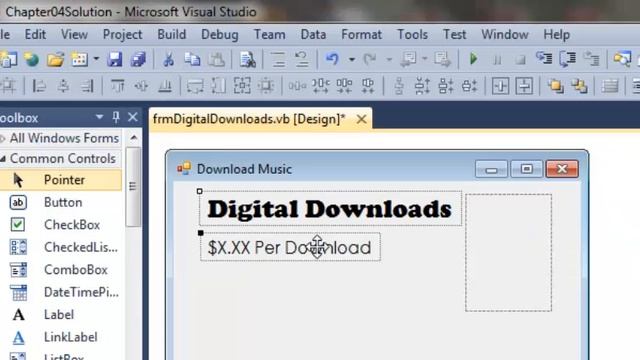Open the Team menu
Image resolution: width=640 pixels, height=360 pixels.
pyautogui.click(x=269, y=35)
